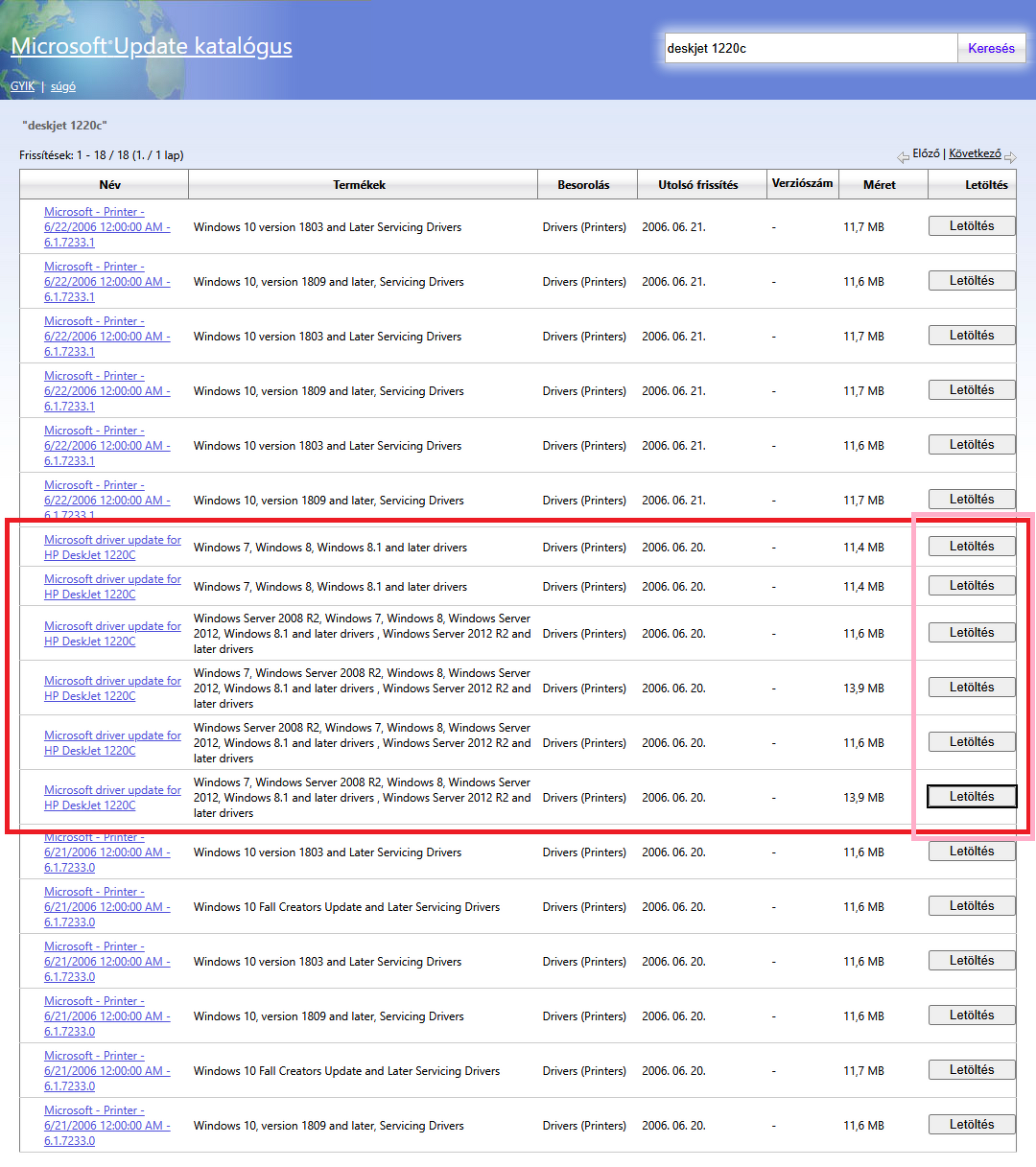Open the GYIK link
The image size is (1036, 1167).
click(22, 86)
